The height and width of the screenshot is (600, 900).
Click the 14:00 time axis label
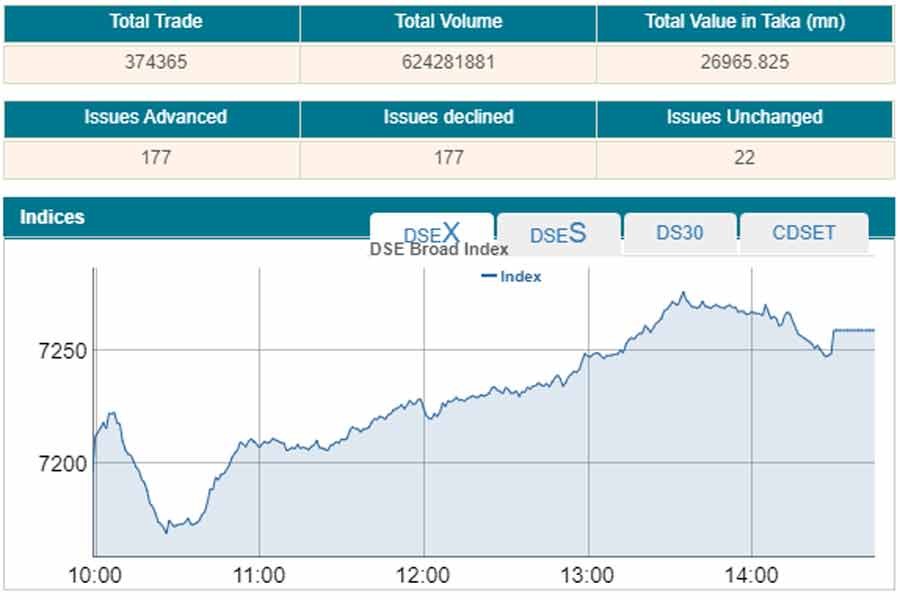[751, 576]
